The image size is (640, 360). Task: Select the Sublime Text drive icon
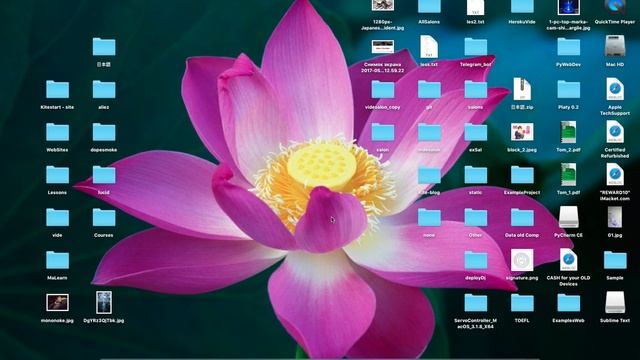615,302
